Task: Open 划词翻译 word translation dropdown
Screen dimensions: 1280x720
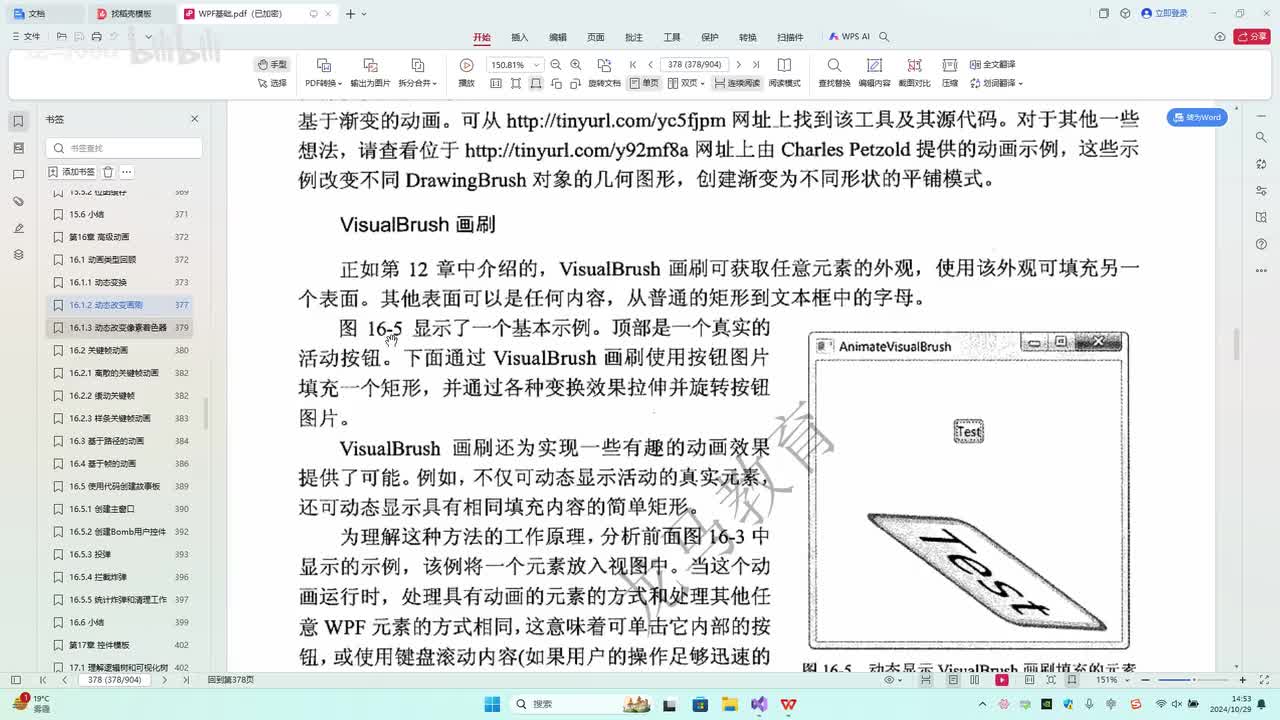Action: click(x=996, y=83)
